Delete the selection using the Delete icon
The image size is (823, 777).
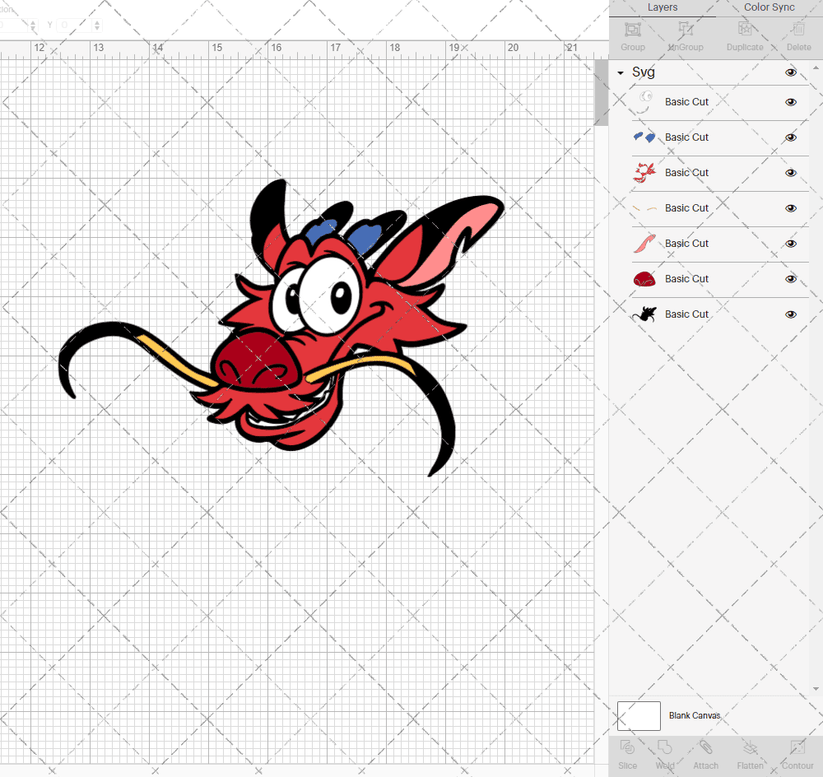point(798,40)
